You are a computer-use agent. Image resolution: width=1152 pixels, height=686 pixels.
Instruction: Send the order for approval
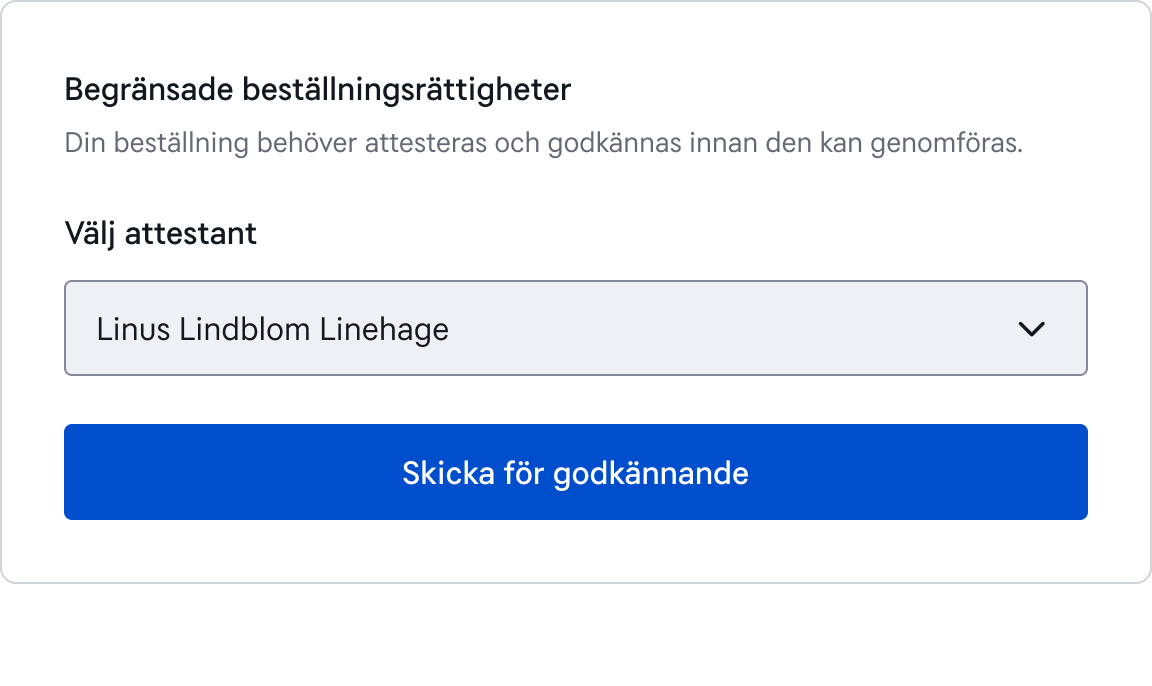click(x=576, y=472)
